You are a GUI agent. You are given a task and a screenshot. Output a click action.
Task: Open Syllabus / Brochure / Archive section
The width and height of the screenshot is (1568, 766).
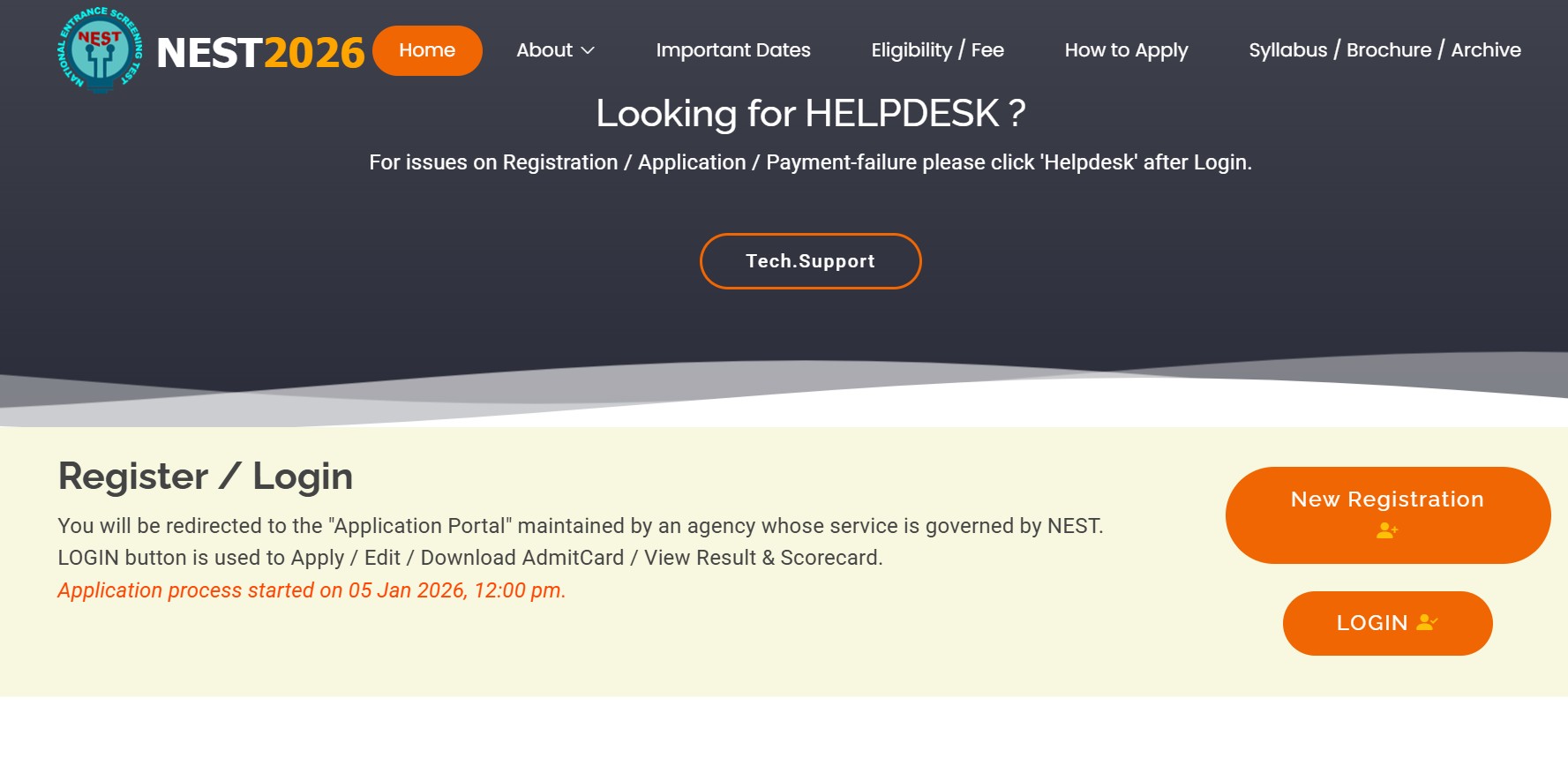pos(1384,50)
